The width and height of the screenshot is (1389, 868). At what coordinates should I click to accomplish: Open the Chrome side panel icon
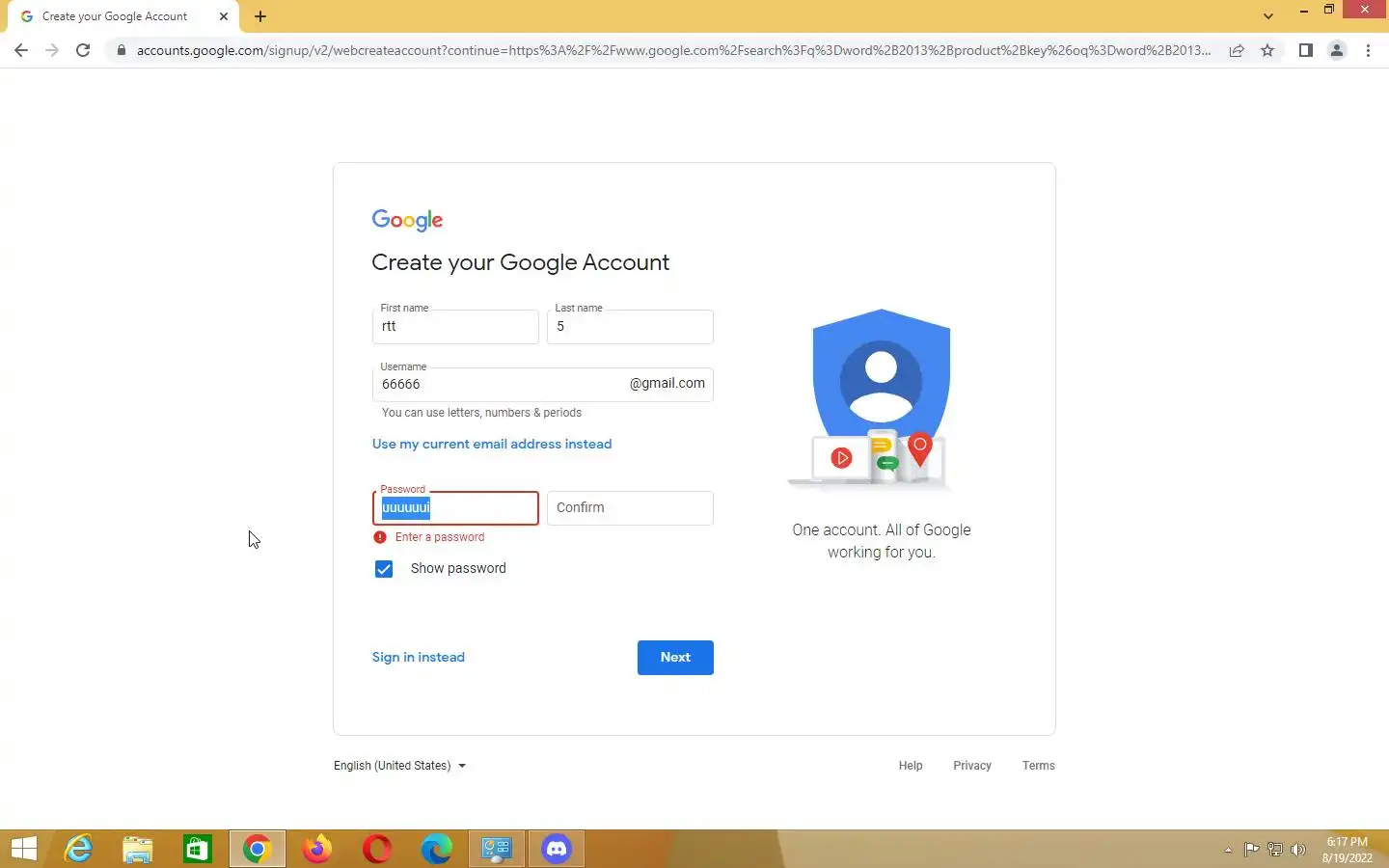(1305, 50)
